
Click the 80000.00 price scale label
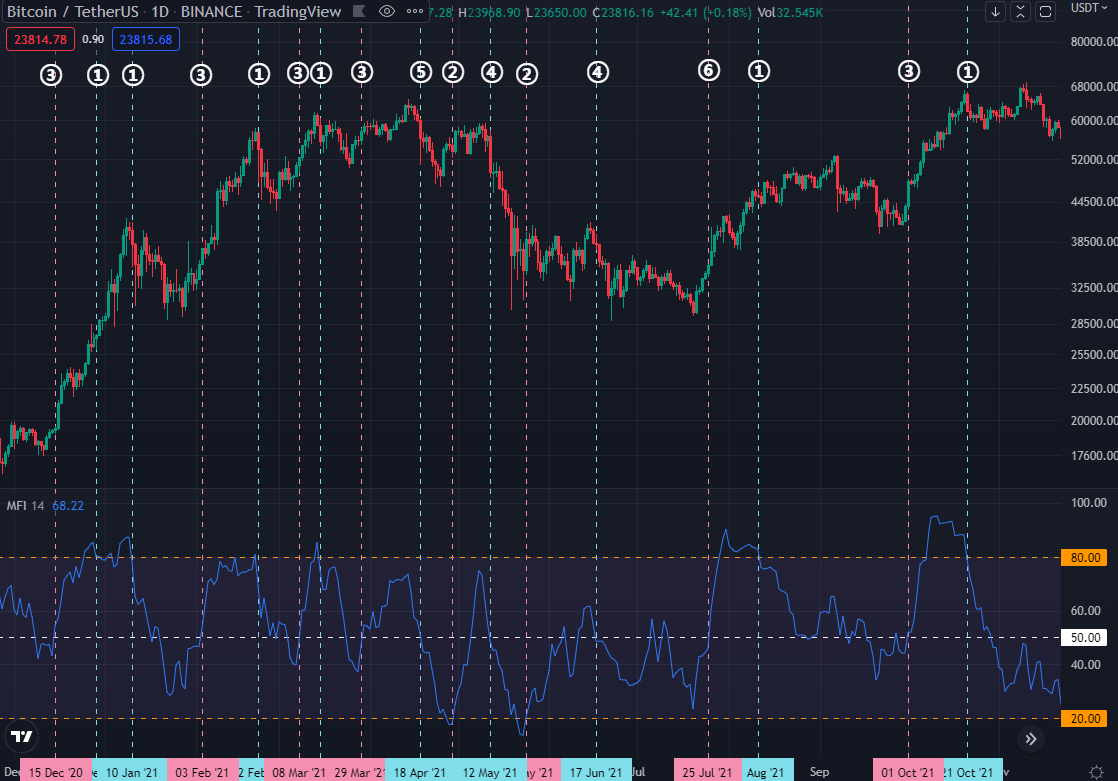(x=1094, y=42)
